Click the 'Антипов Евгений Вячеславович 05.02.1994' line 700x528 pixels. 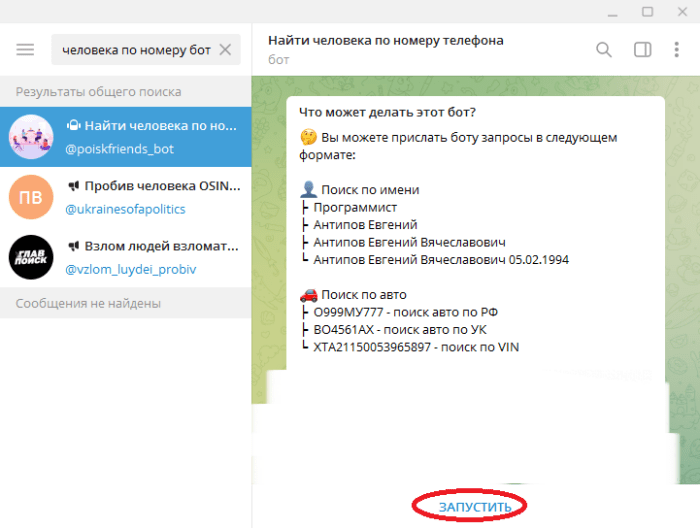441,260
